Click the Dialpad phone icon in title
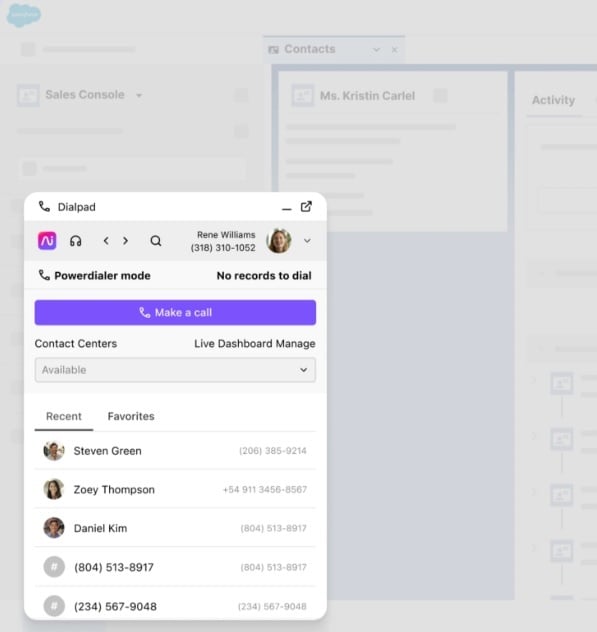The height and width of the screenshot is (632, 597). tap(44, 207)
